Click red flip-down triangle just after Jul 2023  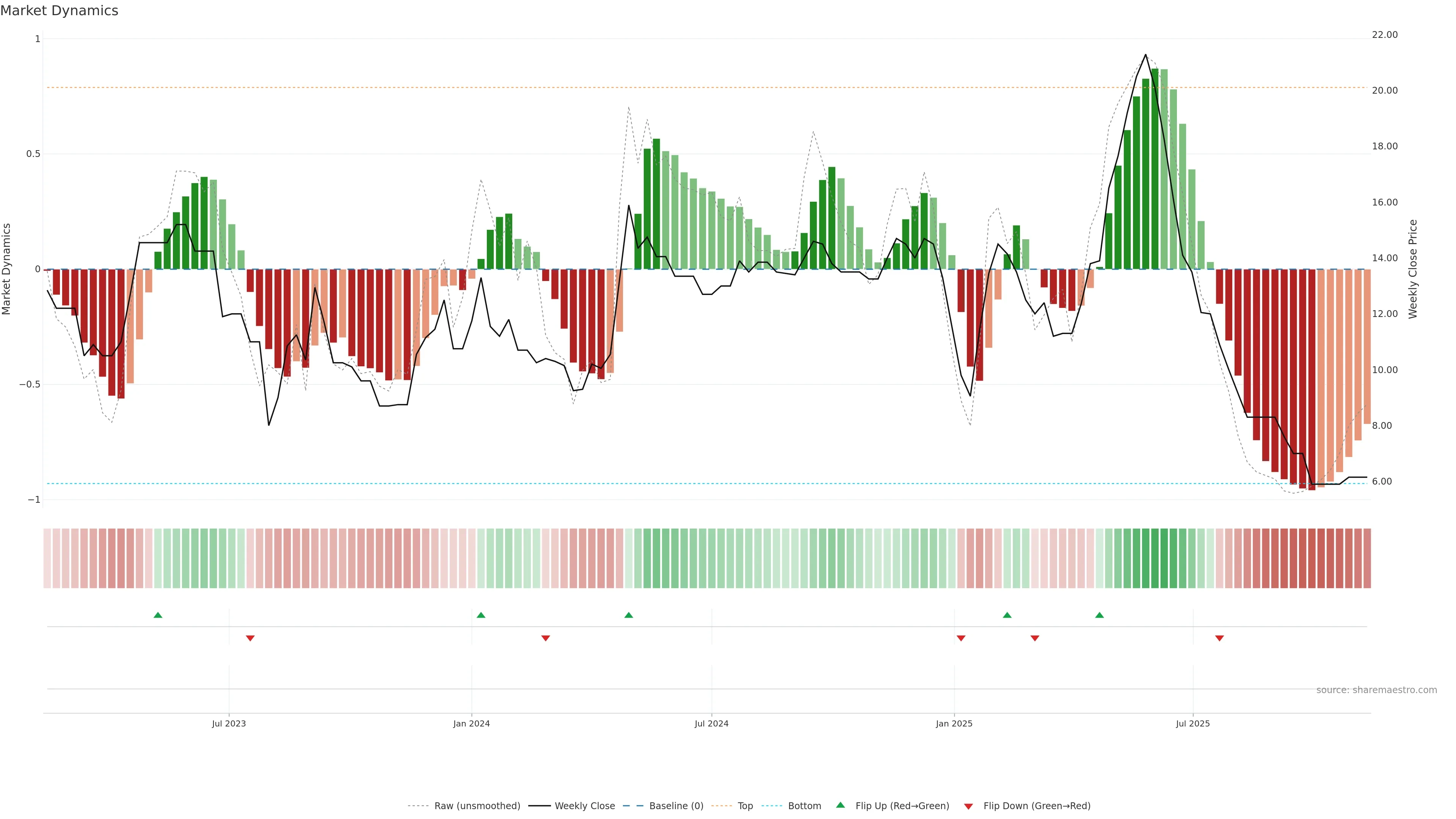(250, 638)
